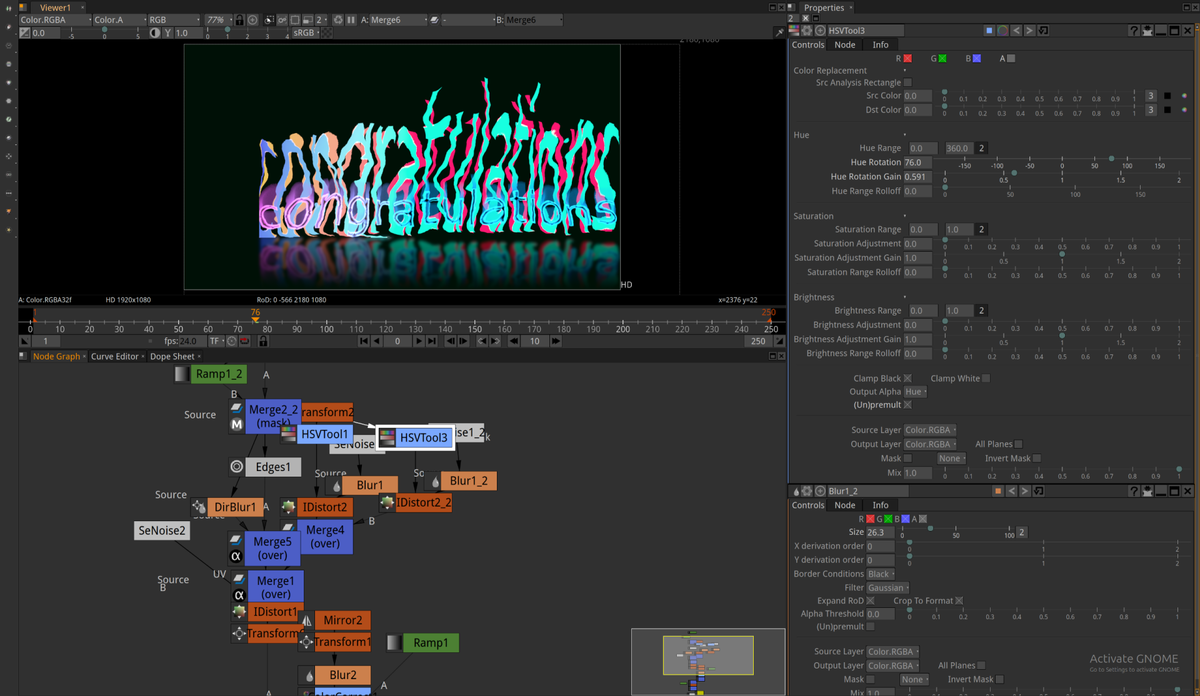Image resolution: width=1200 pixels, height=696 pixels.
Task: Toggle the viewer gain icon
Action: (24, 33)
